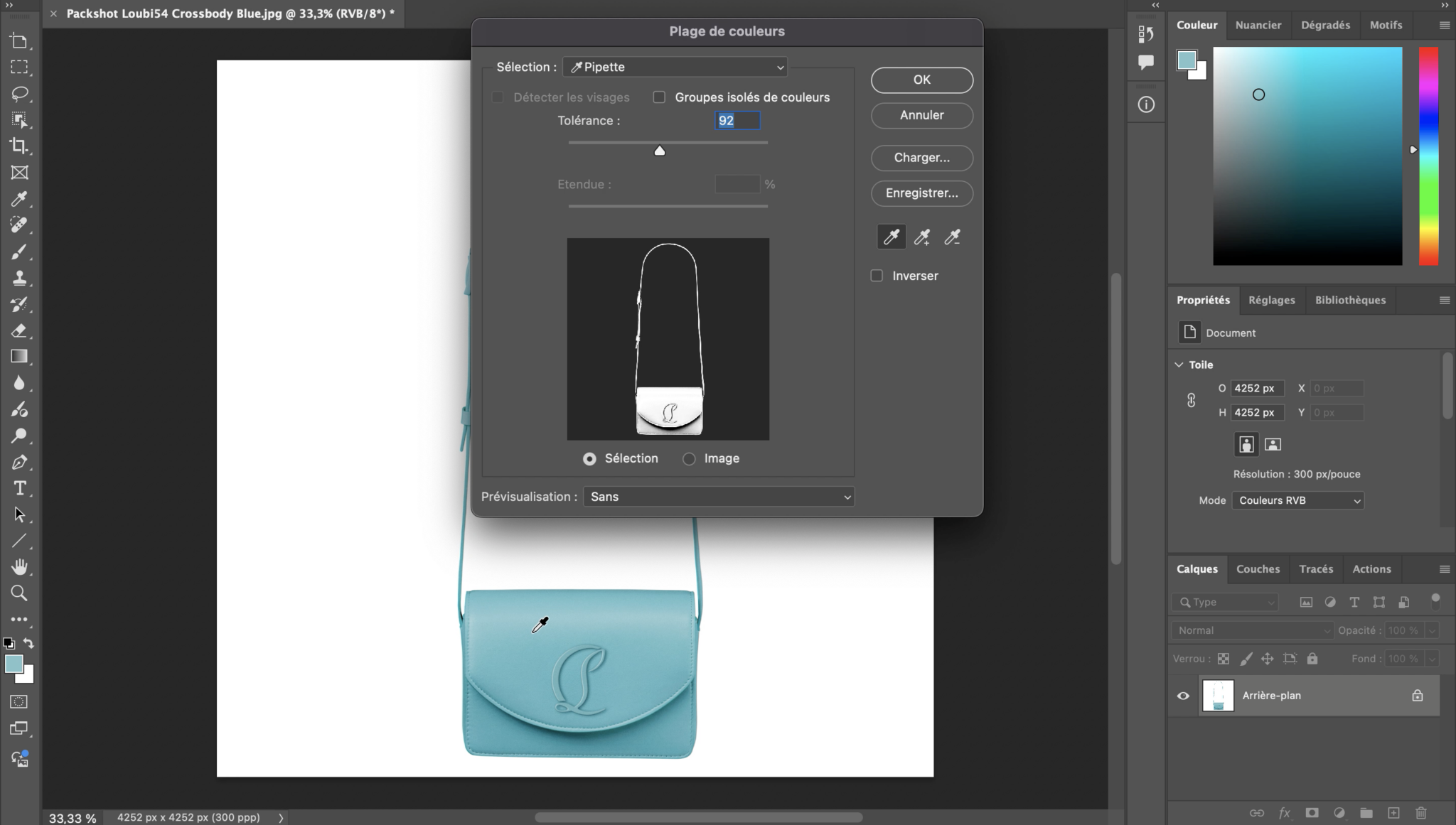Screen dimensions: 1456x825
Task: Click the delete layer trash icon
Action: click(x=1420, y=812)
